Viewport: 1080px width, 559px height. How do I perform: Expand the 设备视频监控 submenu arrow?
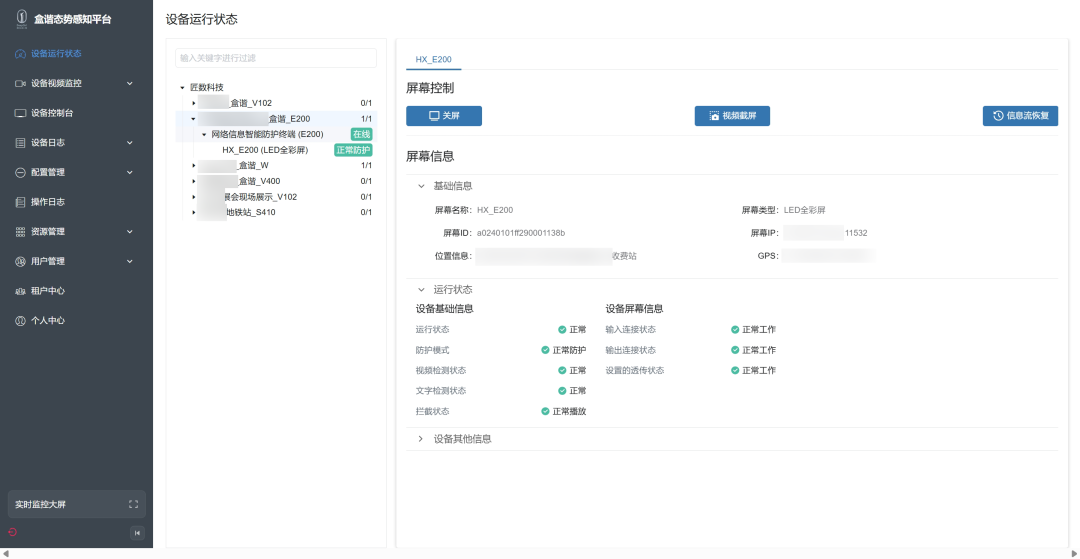(x=129, y=83)
